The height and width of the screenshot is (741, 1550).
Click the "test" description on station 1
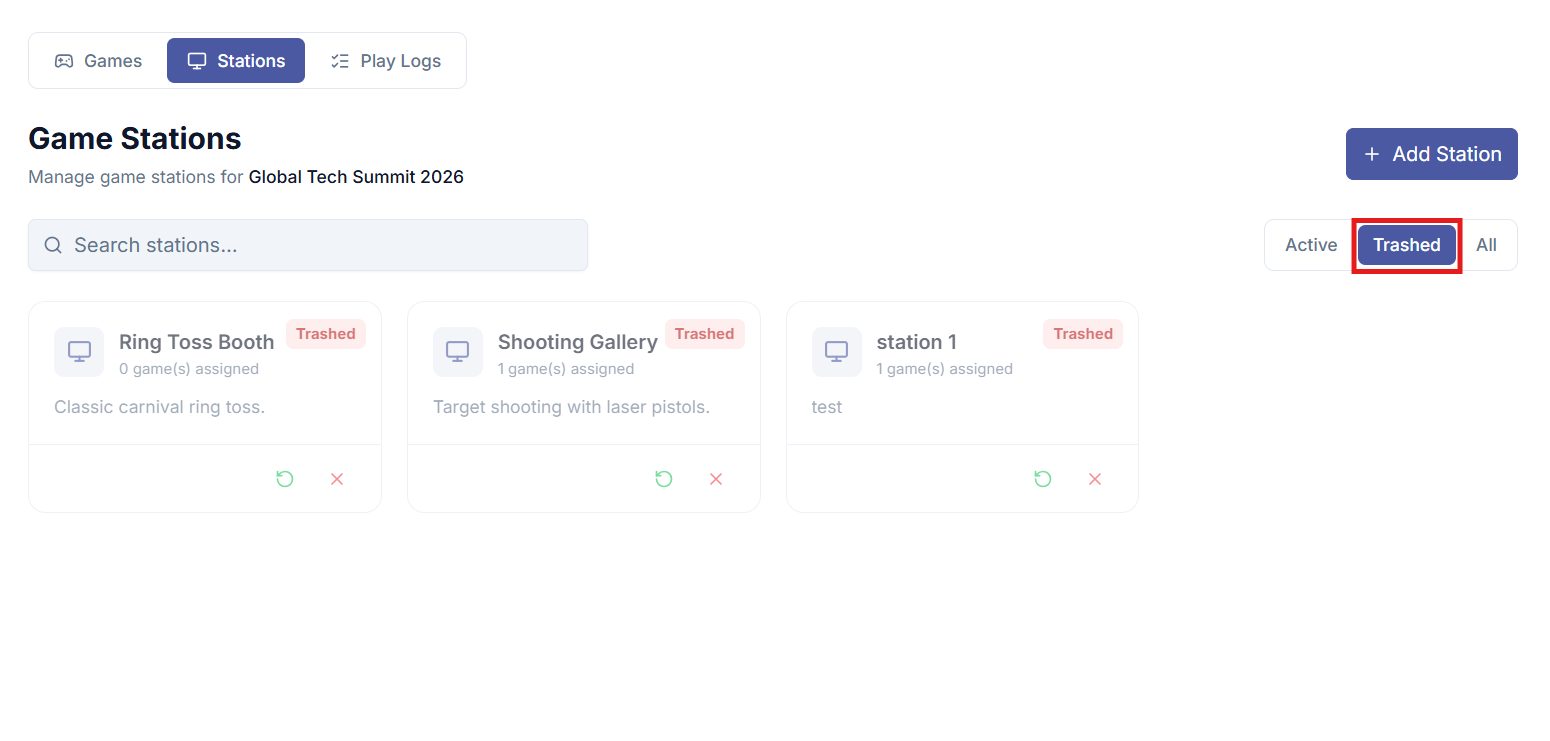[x=827, y=407]
